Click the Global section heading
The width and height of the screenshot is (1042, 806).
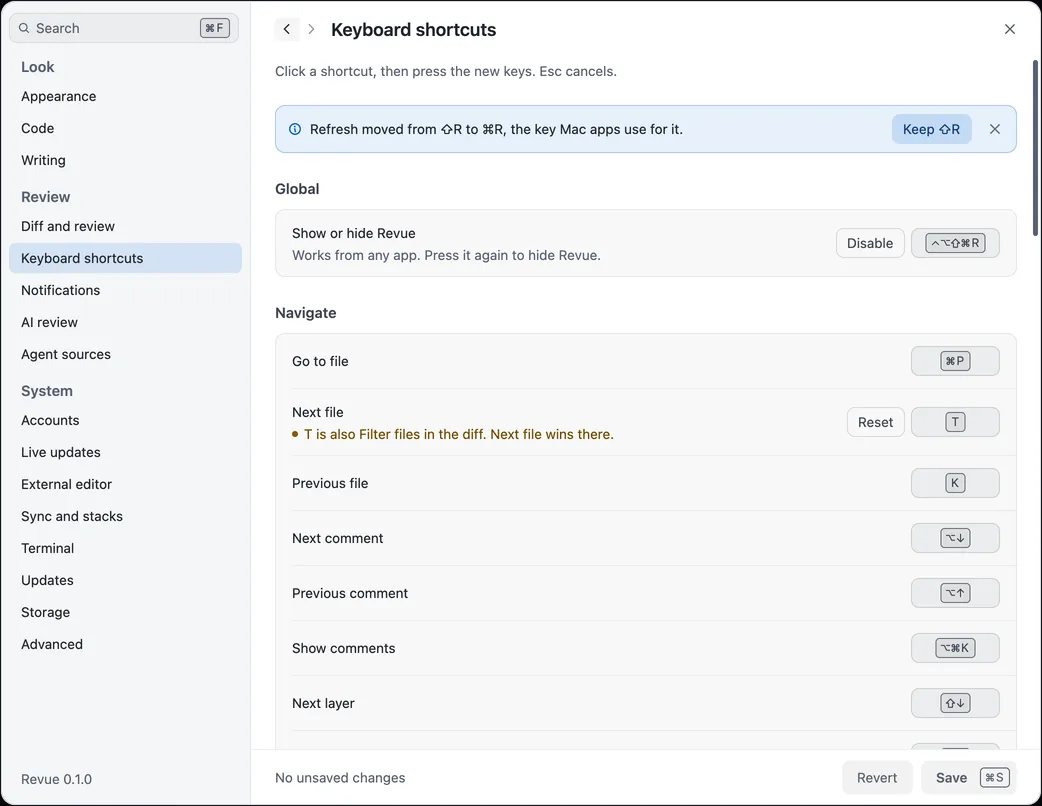point(297,189)
